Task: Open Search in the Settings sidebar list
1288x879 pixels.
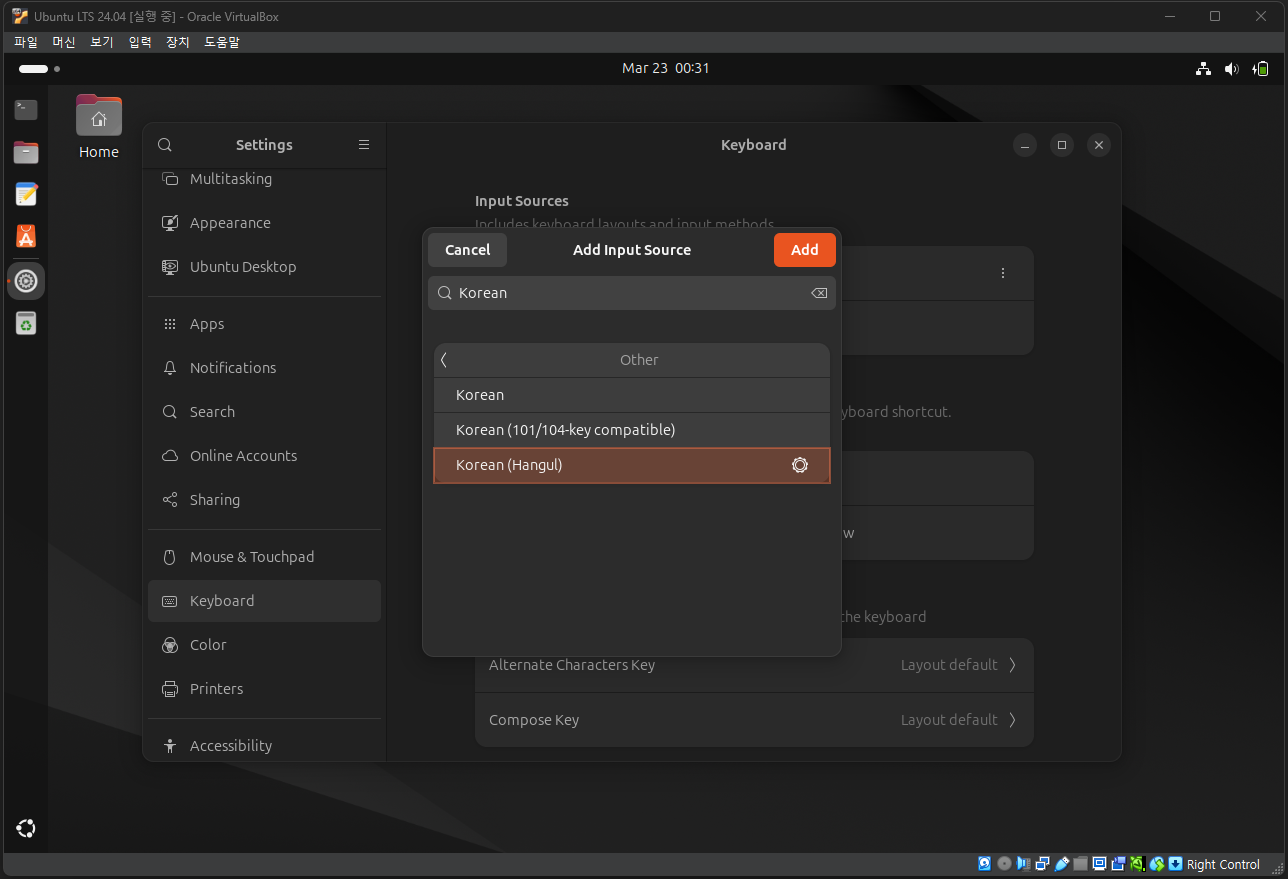Action: pos(264,412)
